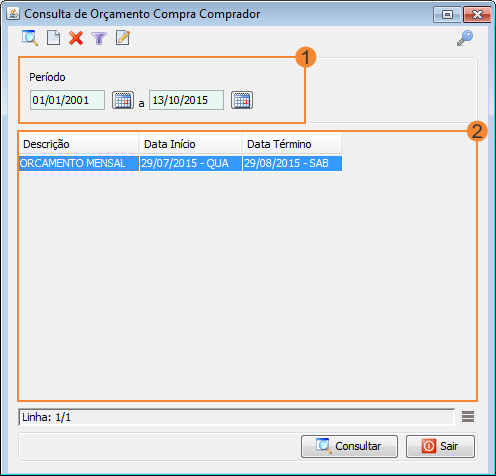Click the key icon at top right
The height and width of the screenshot is (476, 496).
465,38
